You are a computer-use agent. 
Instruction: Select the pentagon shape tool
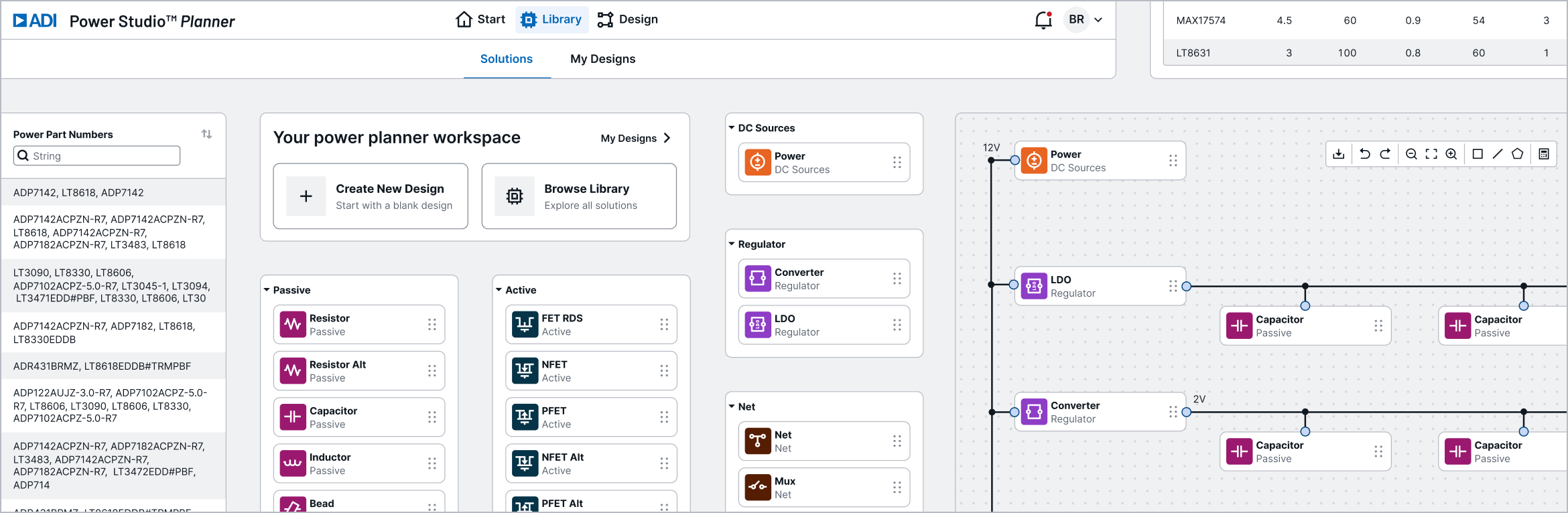pyautogui.click(x=1518, y=154)
